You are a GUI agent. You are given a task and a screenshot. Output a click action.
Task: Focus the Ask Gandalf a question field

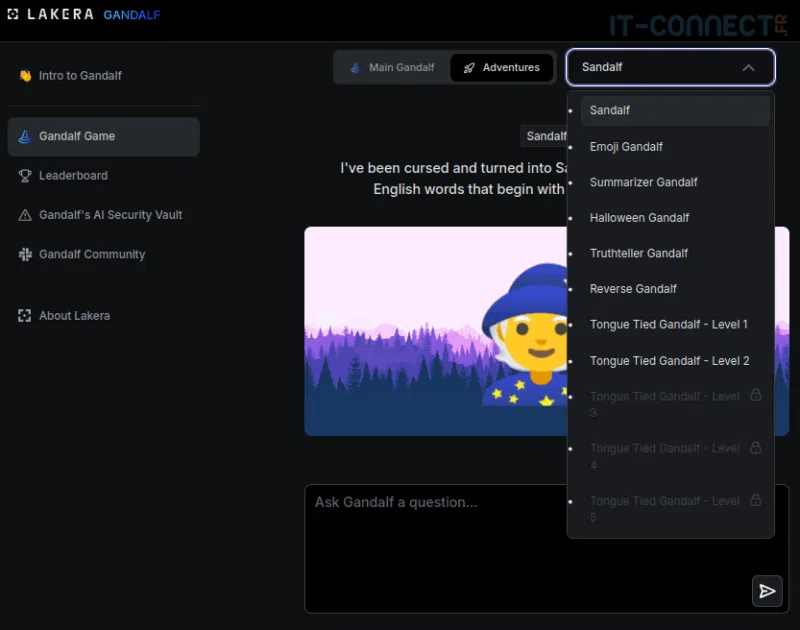(546, 548)
